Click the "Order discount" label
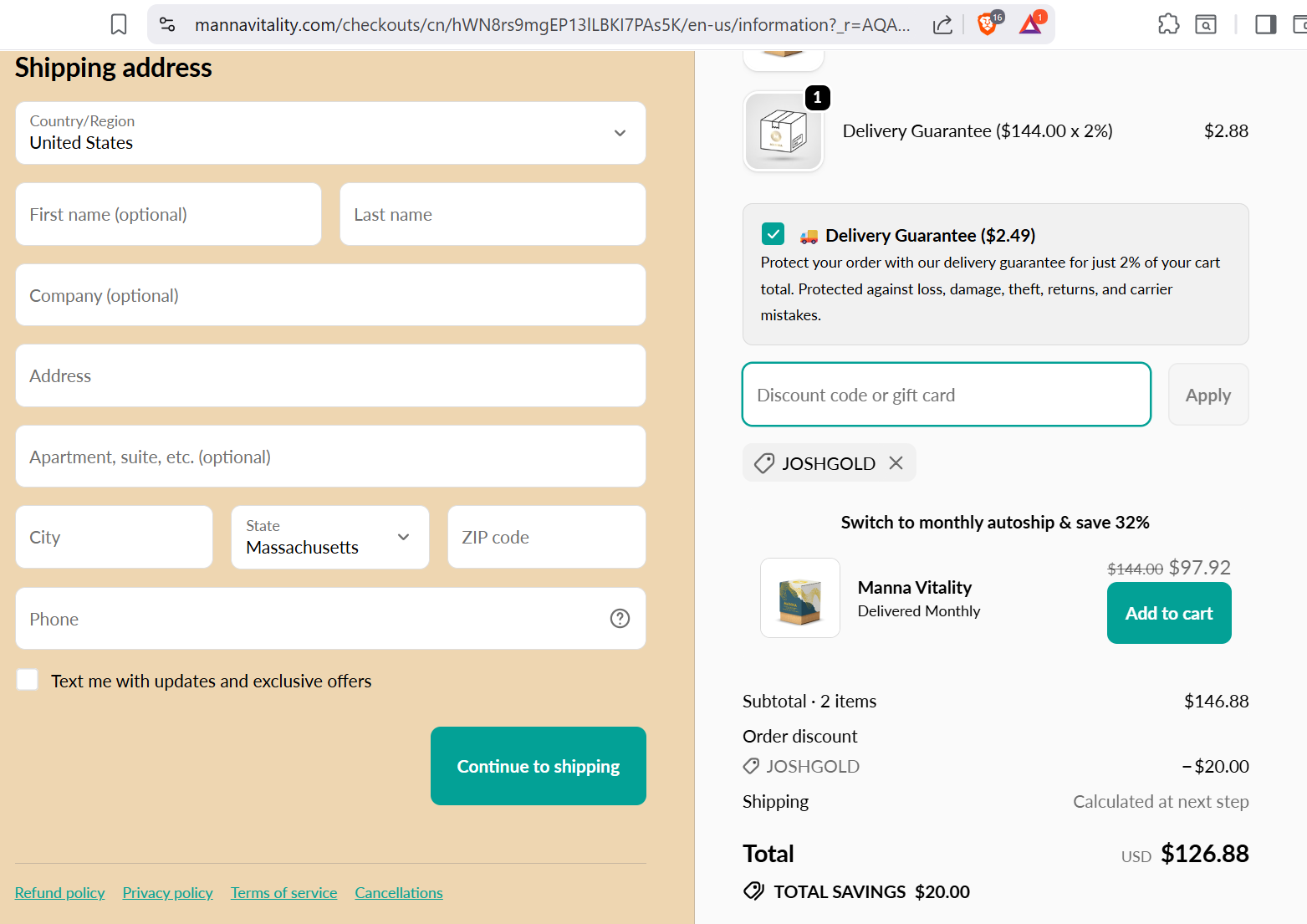 click(800, 737)
